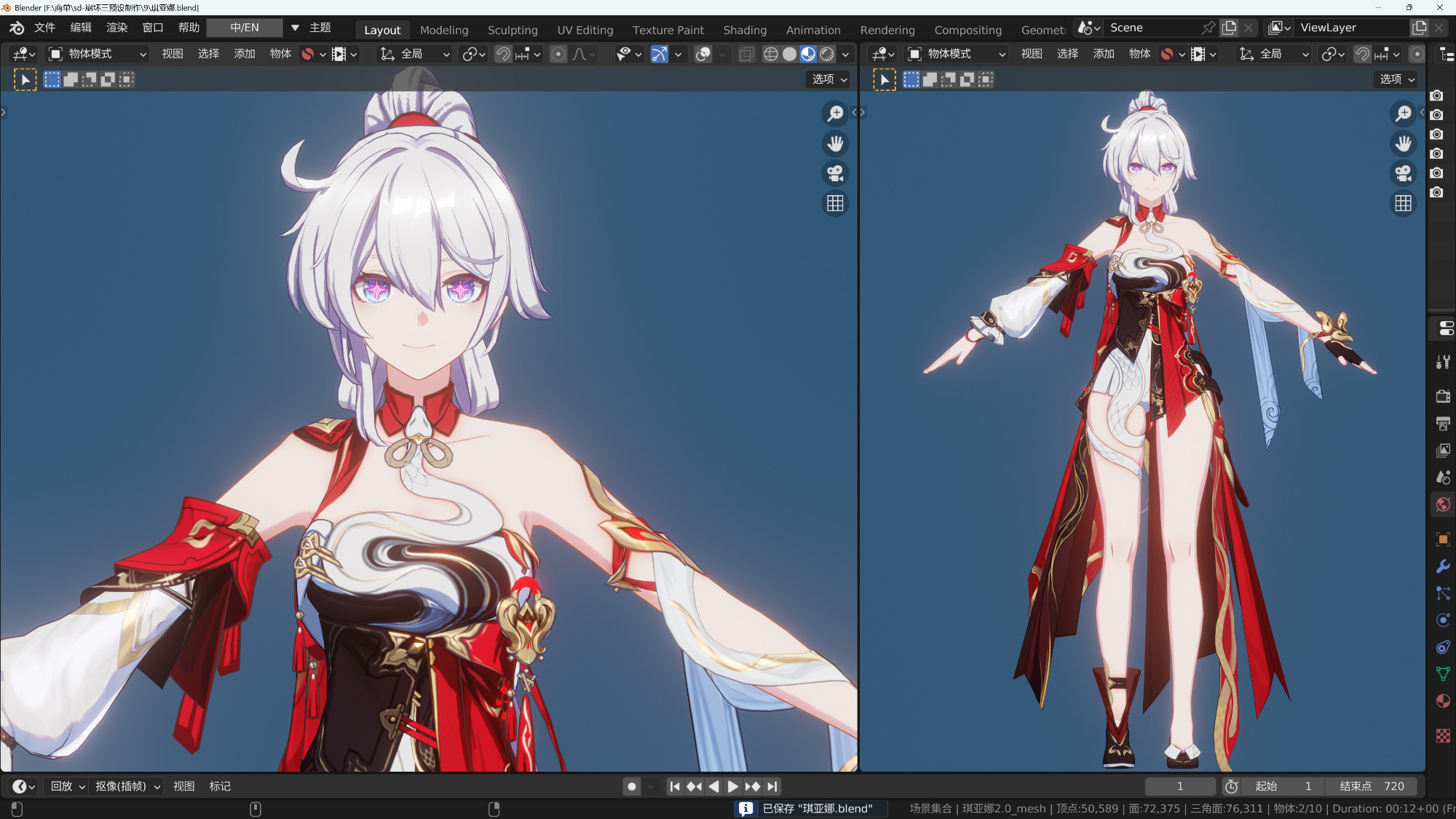Open the World properties tab
Image resolution: width=1456 pixels, height=819 pixels.
point(1443,505)
